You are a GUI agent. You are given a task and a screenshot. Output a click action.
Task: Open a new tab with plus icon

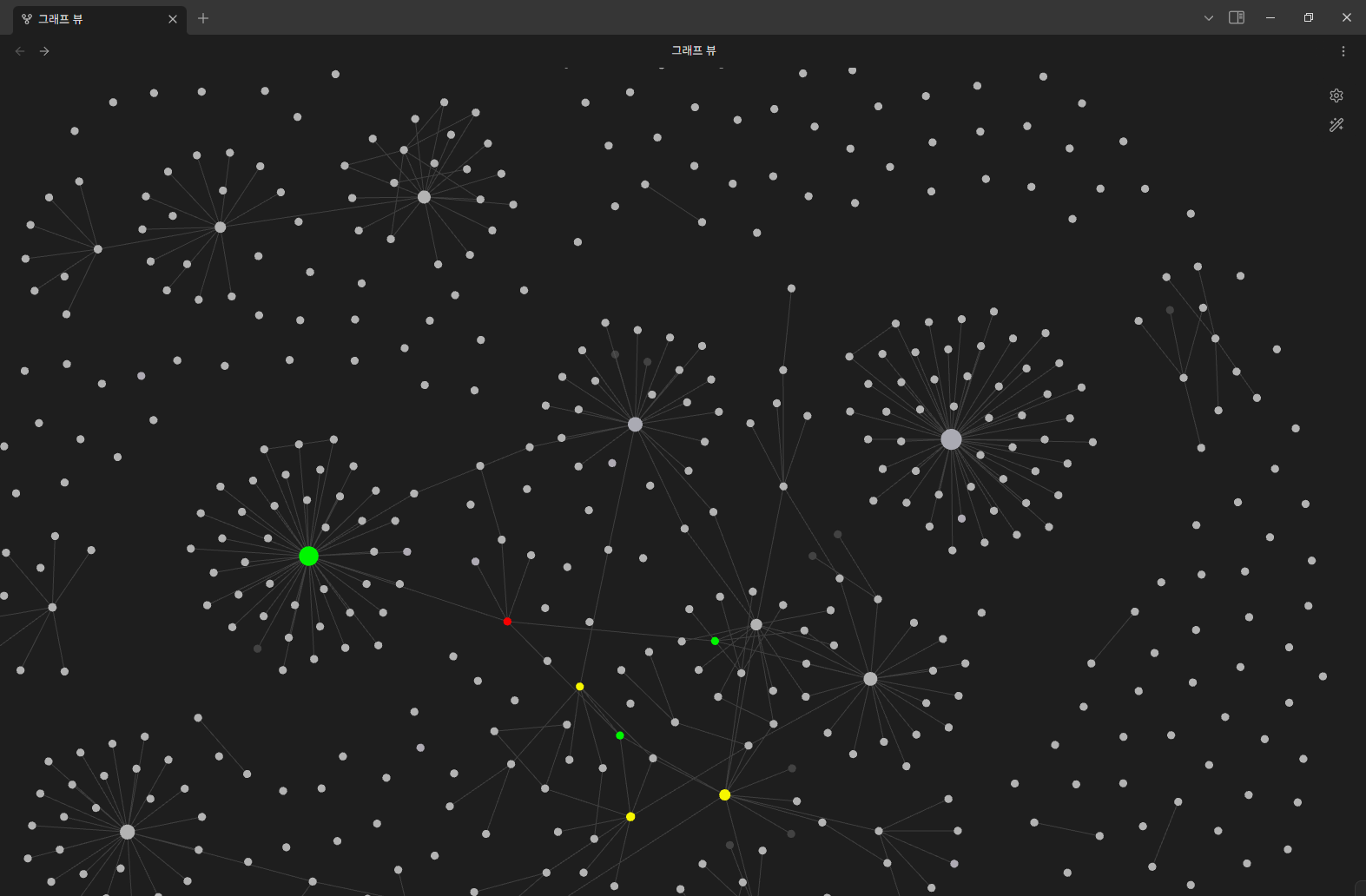(203, 18)
